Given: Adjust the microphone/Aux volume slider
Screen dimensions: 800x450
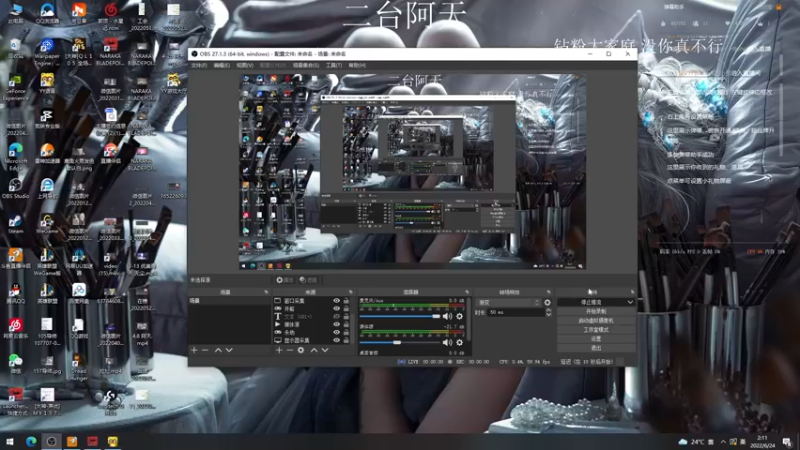Looking at the screenshot, I should 400,316.
